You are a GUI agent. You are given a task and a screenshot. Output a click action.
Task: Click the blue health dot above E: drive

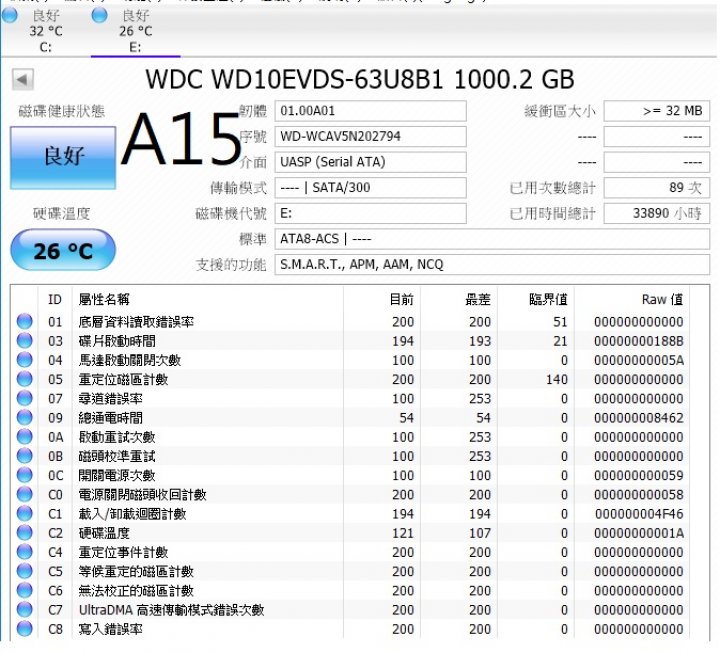coord(99,15)
